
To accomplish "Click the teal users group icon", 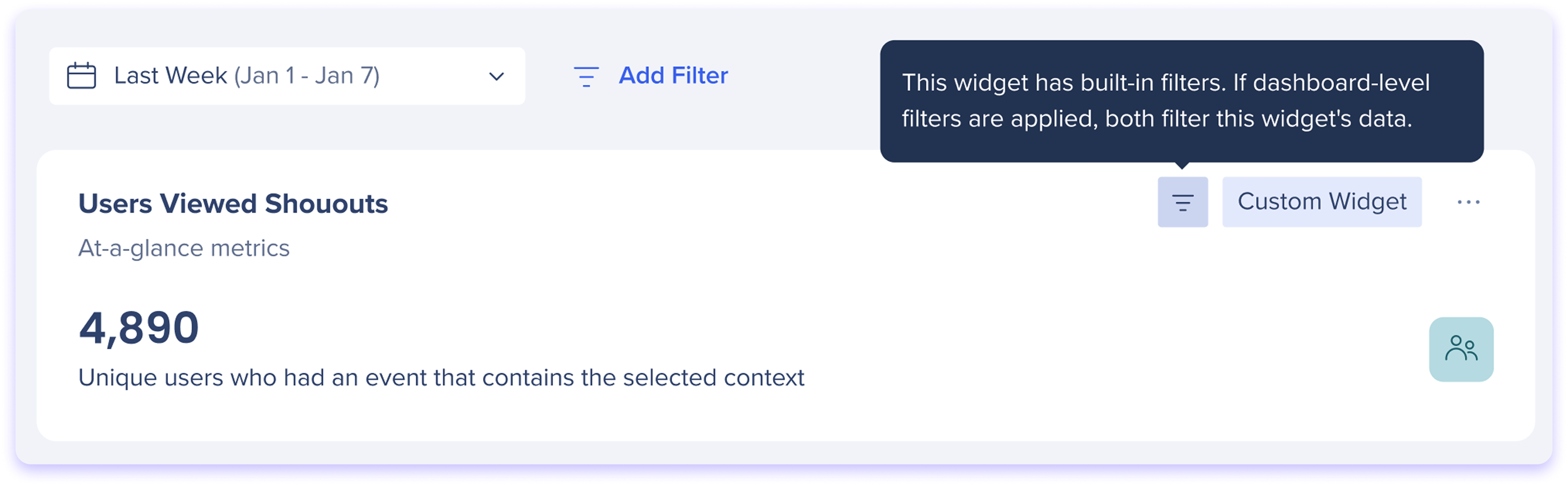I will coord(1461,349).
